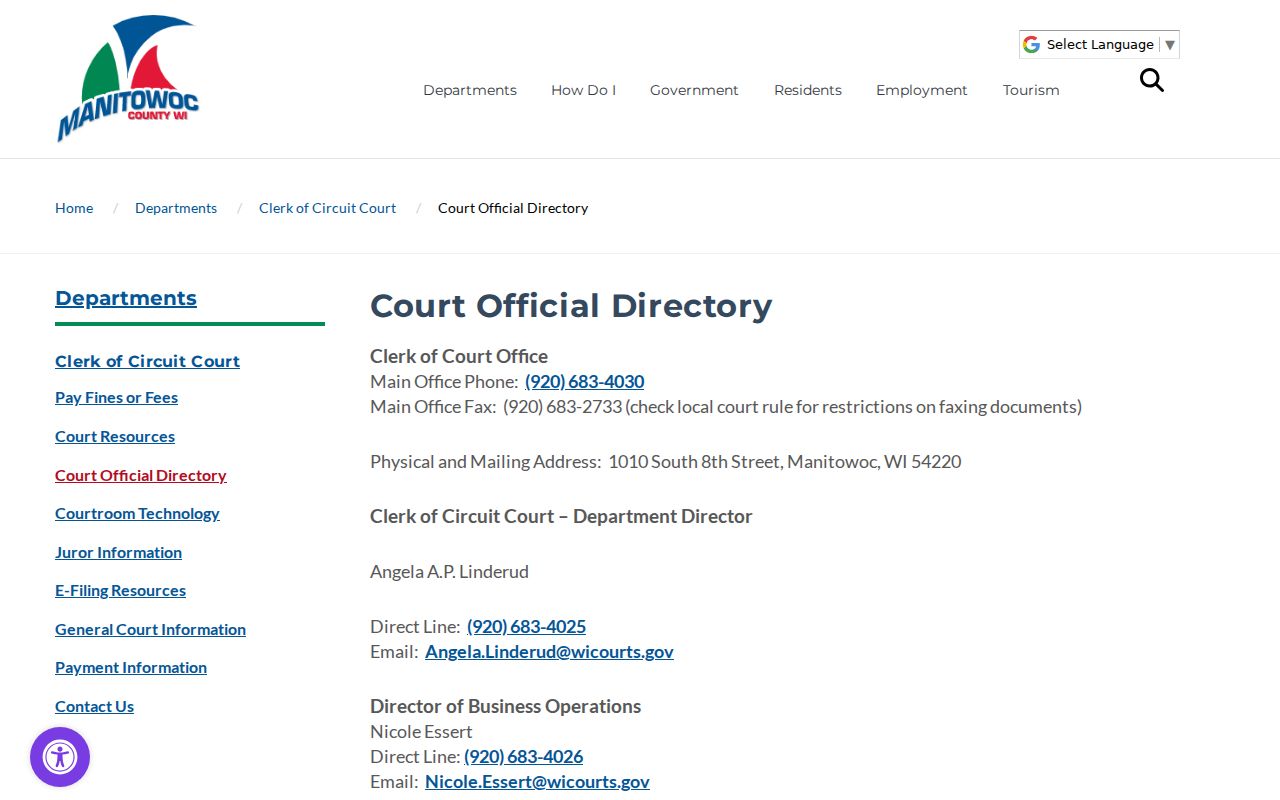Click the Physical and Mailing Address line

(x=665, y=462)
